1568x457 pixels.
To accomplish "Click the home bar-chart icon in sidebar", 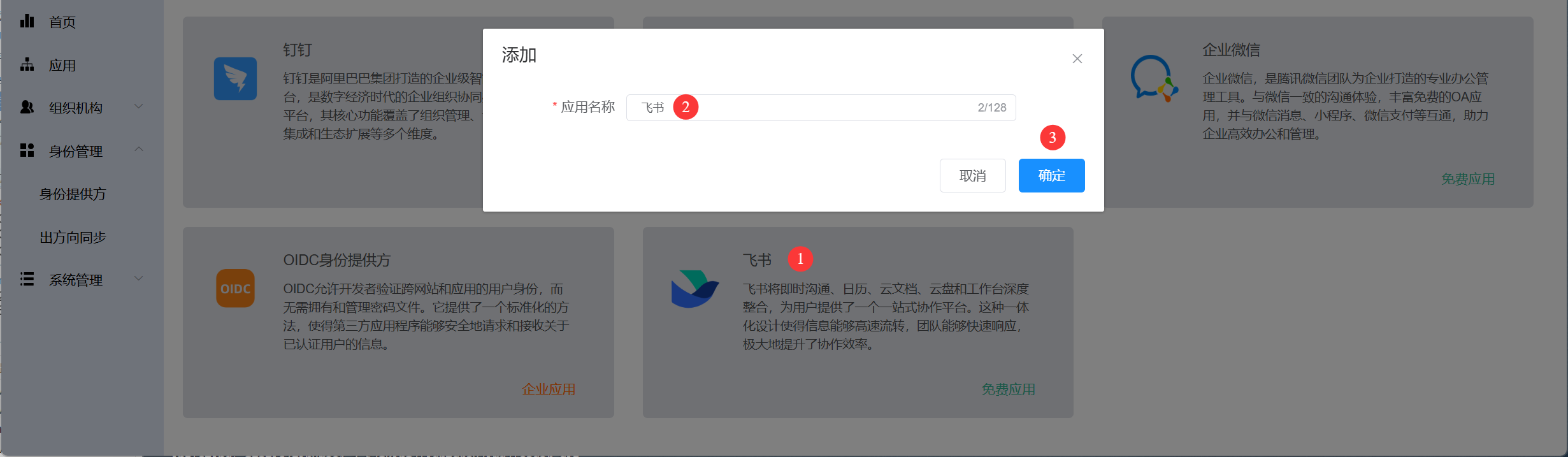I will (27, 22).
